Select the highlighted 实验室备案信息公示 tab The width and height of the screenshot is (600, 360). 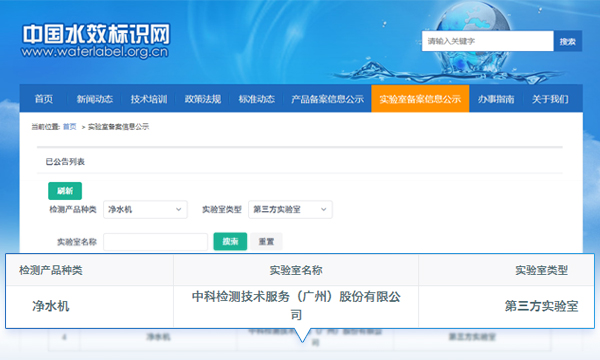tap(420, 99)
